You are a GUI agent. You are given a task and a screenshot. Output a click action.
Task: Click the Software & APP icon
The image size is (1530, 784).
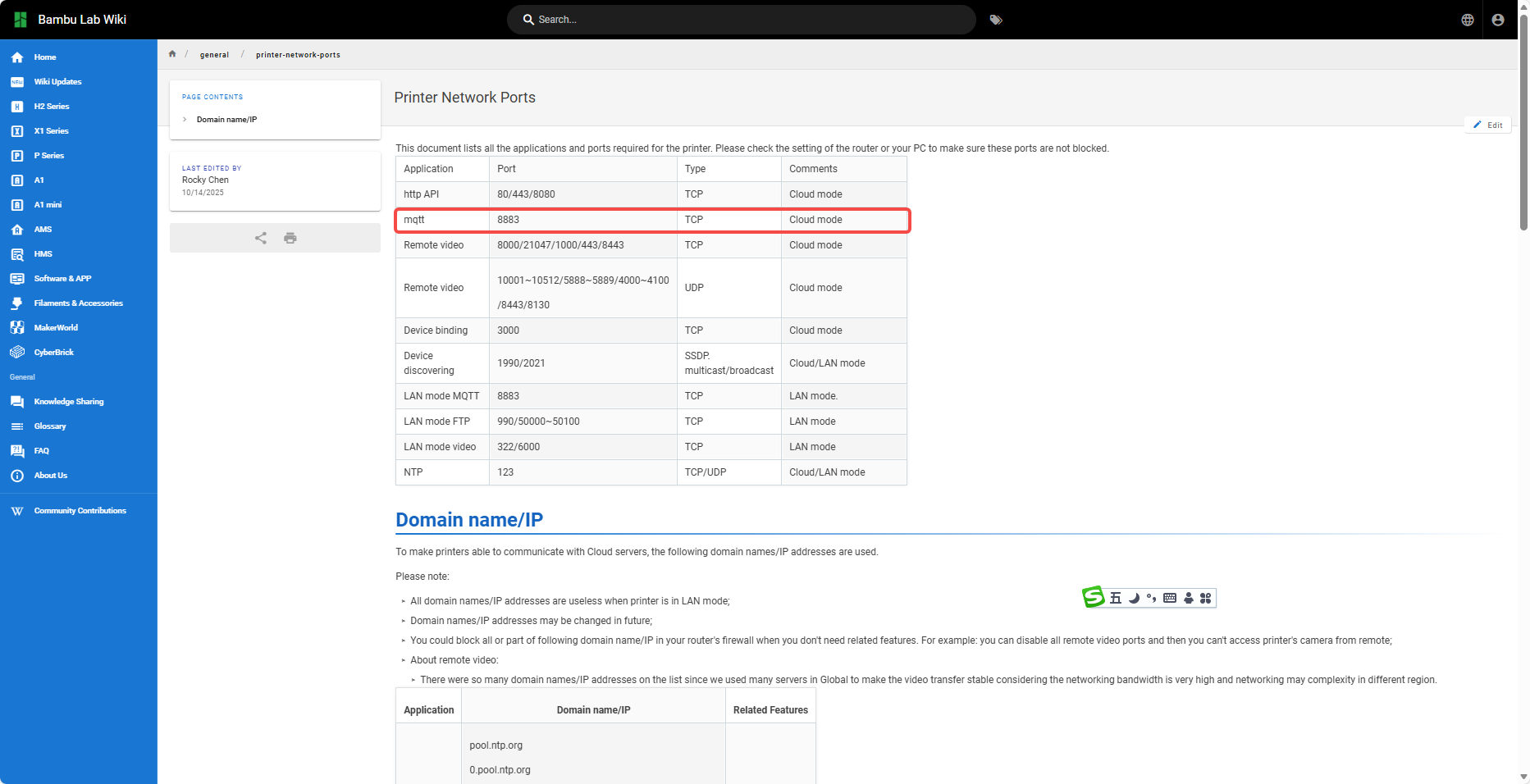17,279
